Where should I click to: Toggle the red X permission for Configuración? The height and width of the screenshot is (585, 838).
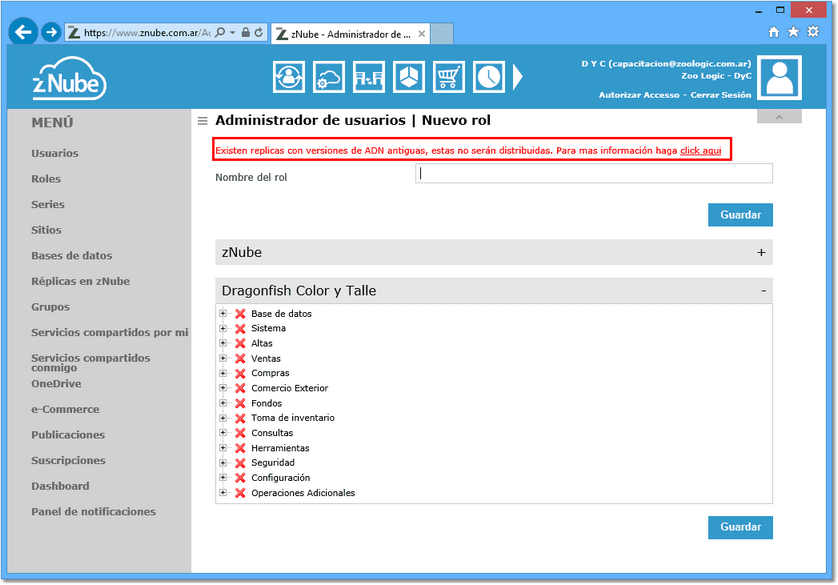pyautogui.click(x=240, y=478)
